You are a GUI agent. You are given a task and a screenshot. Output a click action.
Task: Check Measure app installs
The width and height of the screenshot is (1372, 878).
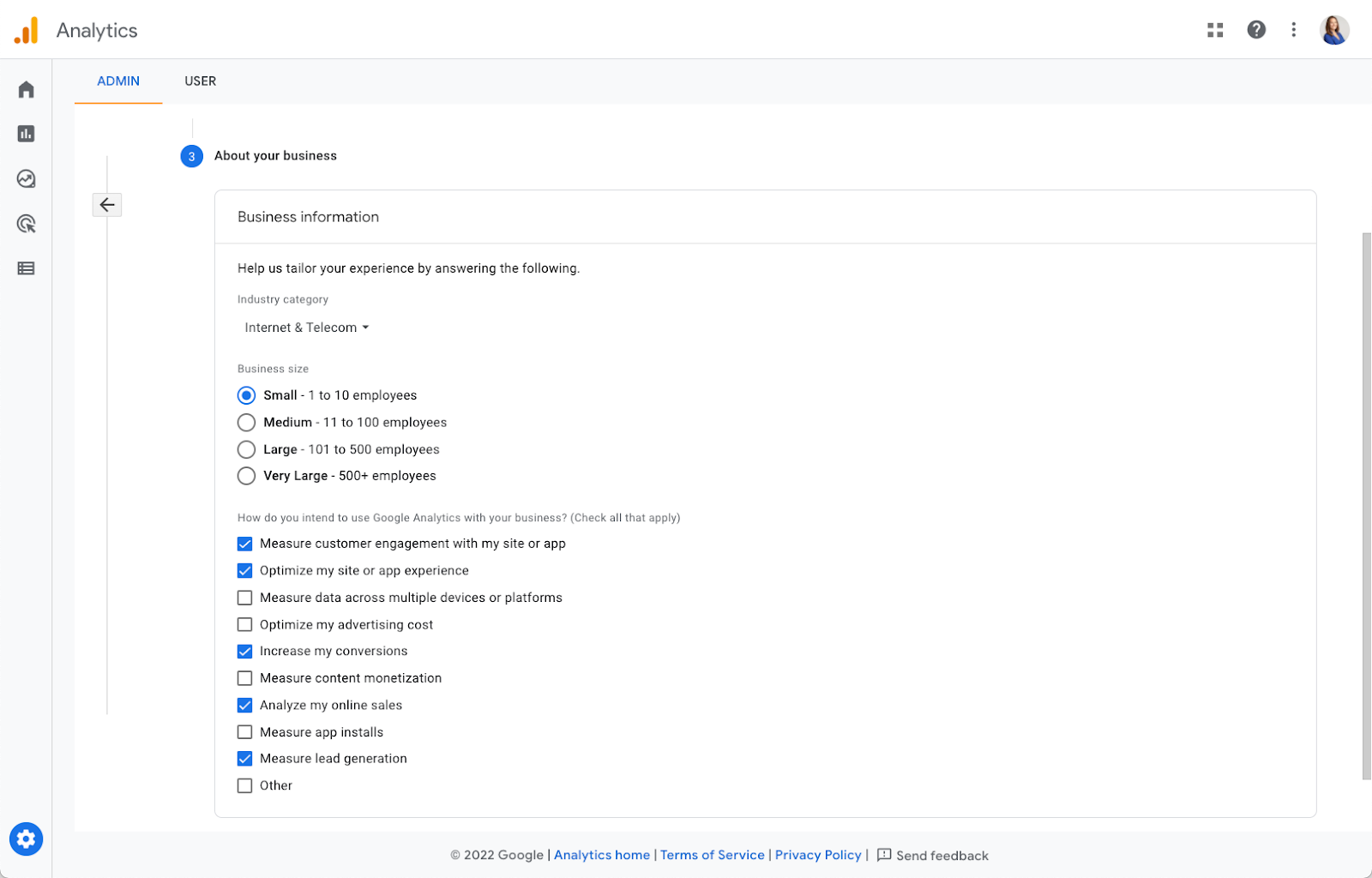(x=244, y=732)
